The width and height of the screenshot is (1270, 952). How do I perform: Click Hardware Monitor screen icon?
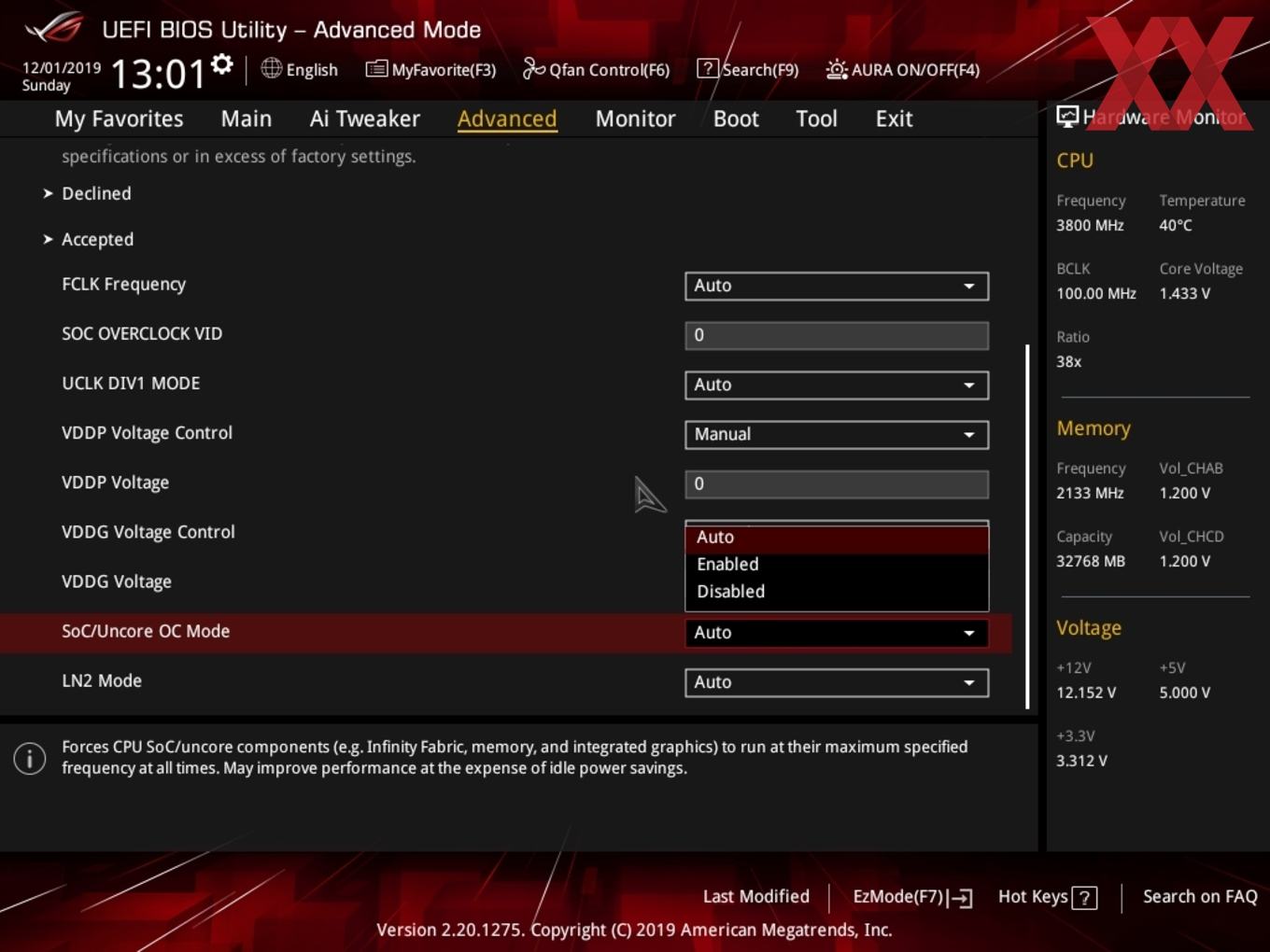point(1066,117)
